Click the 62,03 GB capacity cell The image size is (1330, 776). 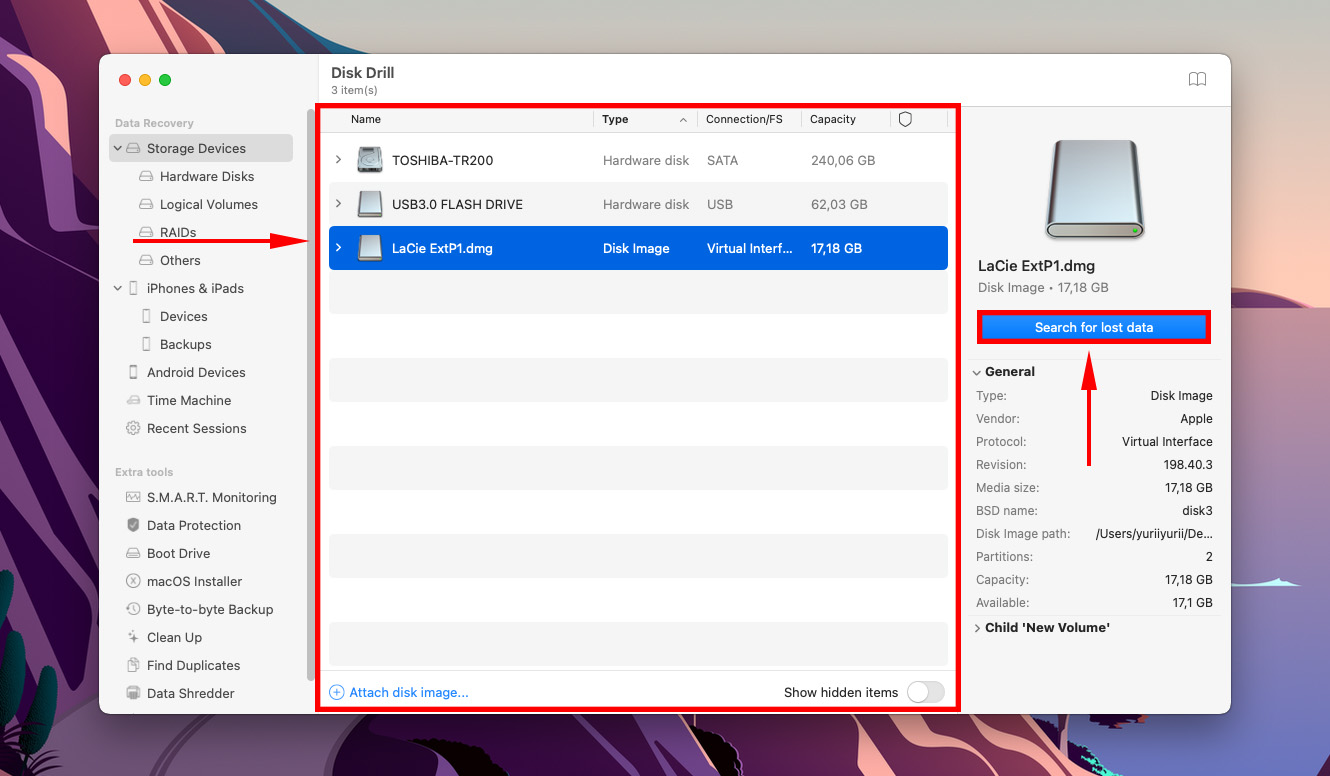click(x=839, y=204)
